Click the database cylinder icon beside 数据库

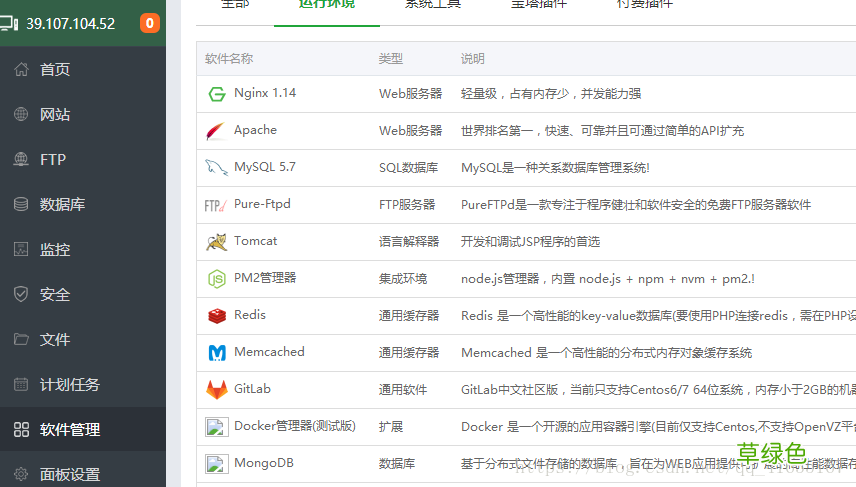pos(21,204)
